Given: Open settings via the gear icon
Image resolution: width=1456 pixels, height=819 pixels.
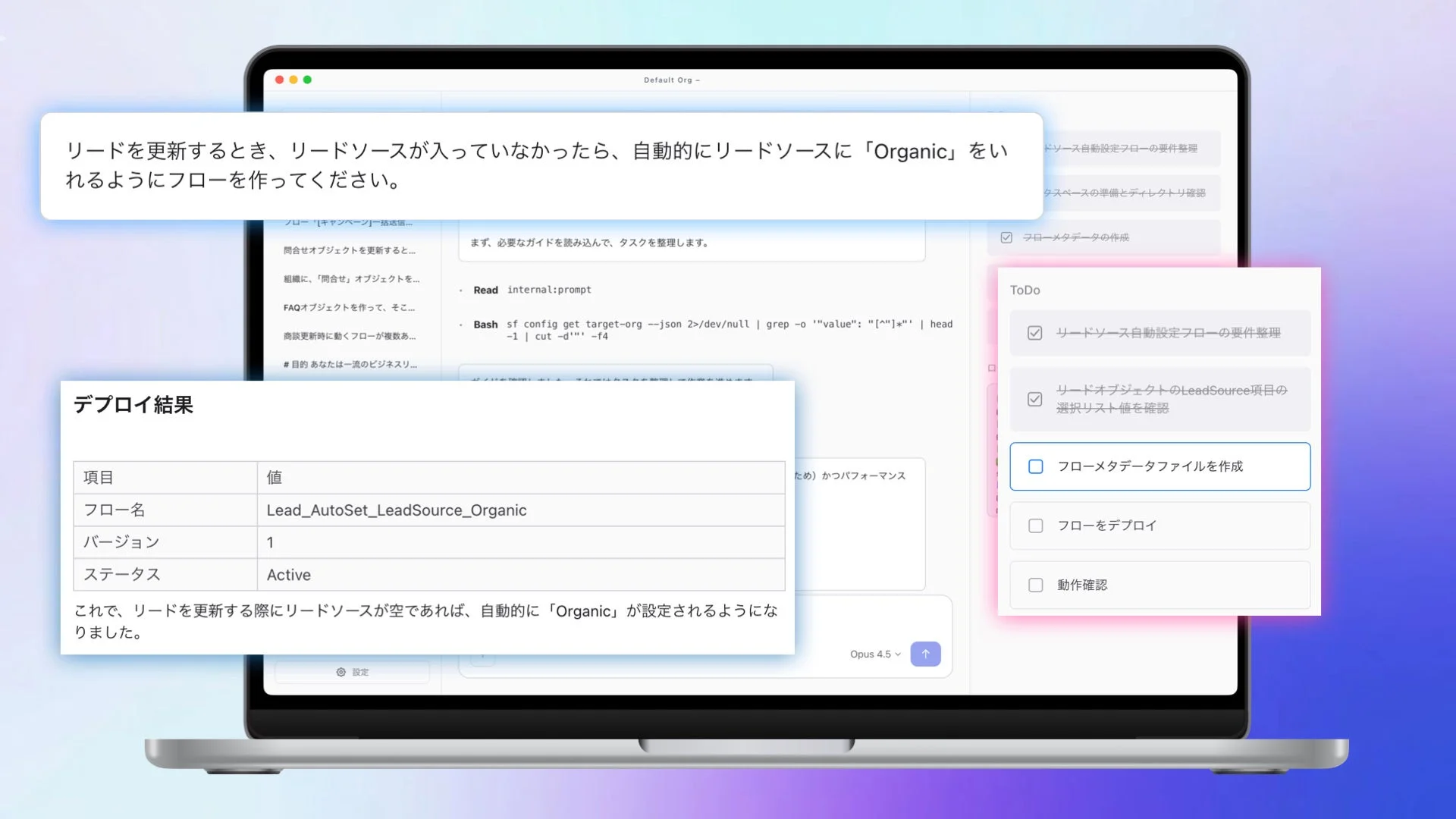Looking at the screenshot, I should (340, 672).
